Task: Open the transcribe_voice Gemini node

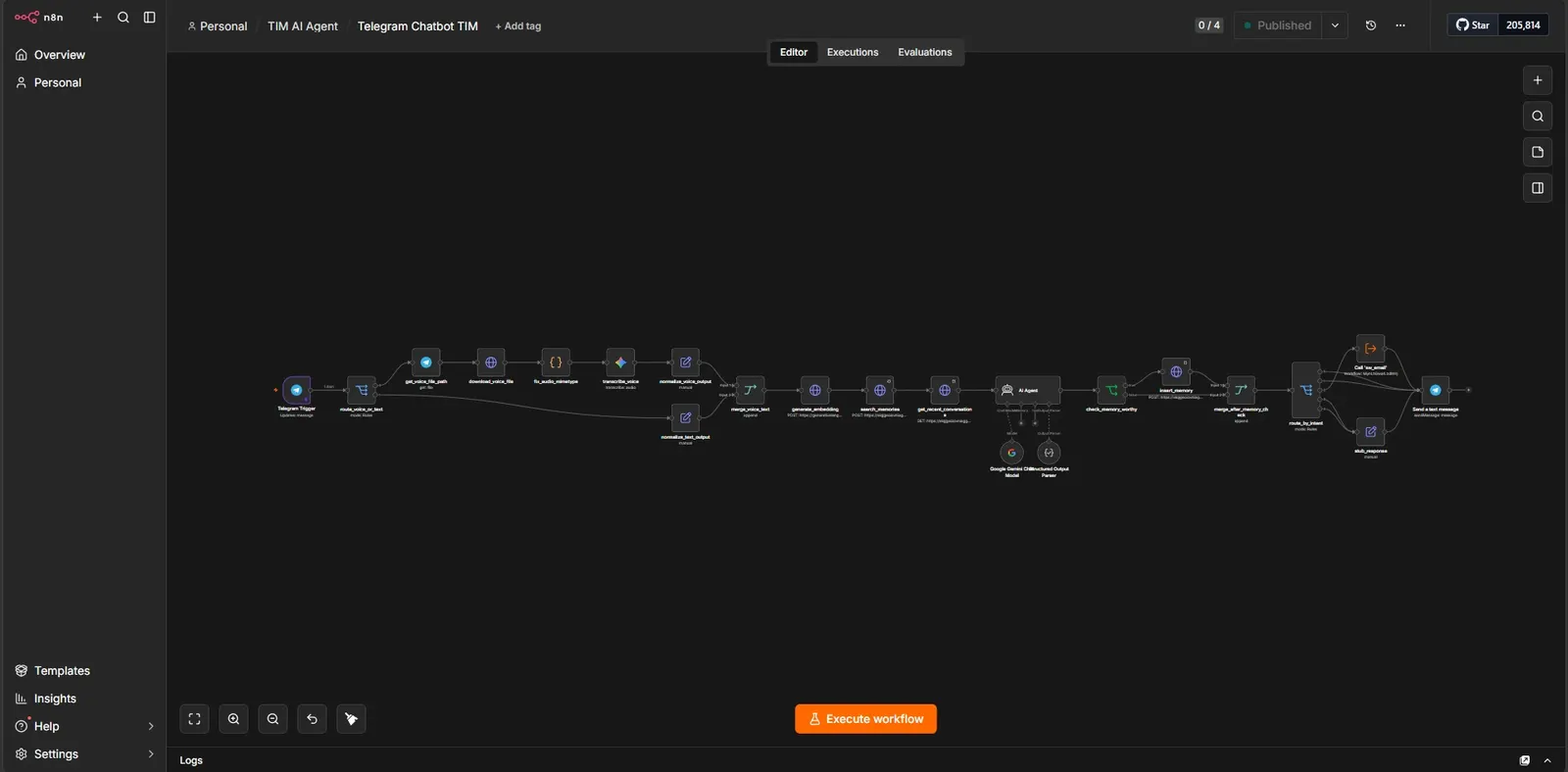Action: click(620, 362)
